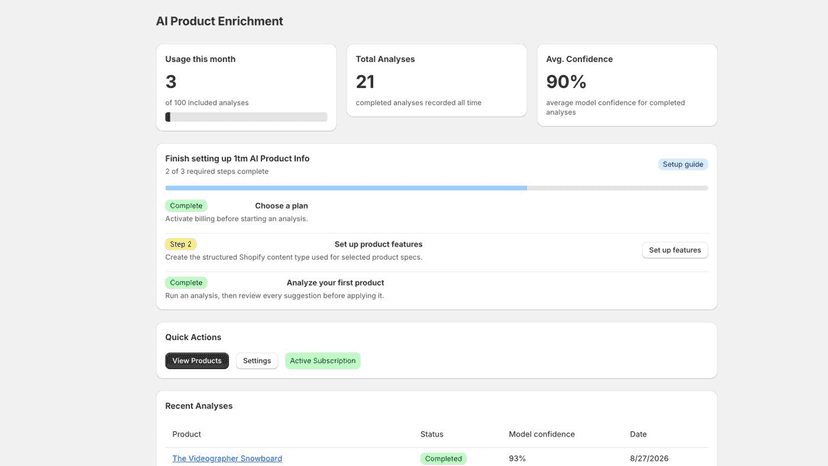
Task: Click the Active Subscription badge
Action: (323, 360)
